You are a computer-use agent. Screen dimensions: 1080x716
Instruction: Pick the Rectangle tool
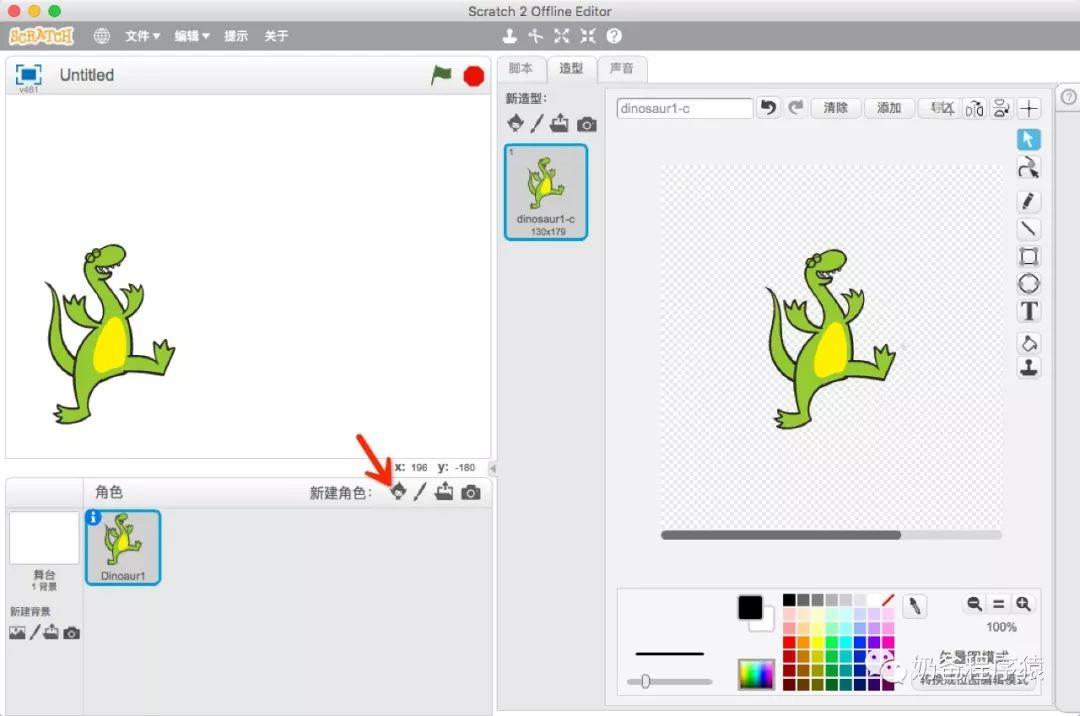1028,257
